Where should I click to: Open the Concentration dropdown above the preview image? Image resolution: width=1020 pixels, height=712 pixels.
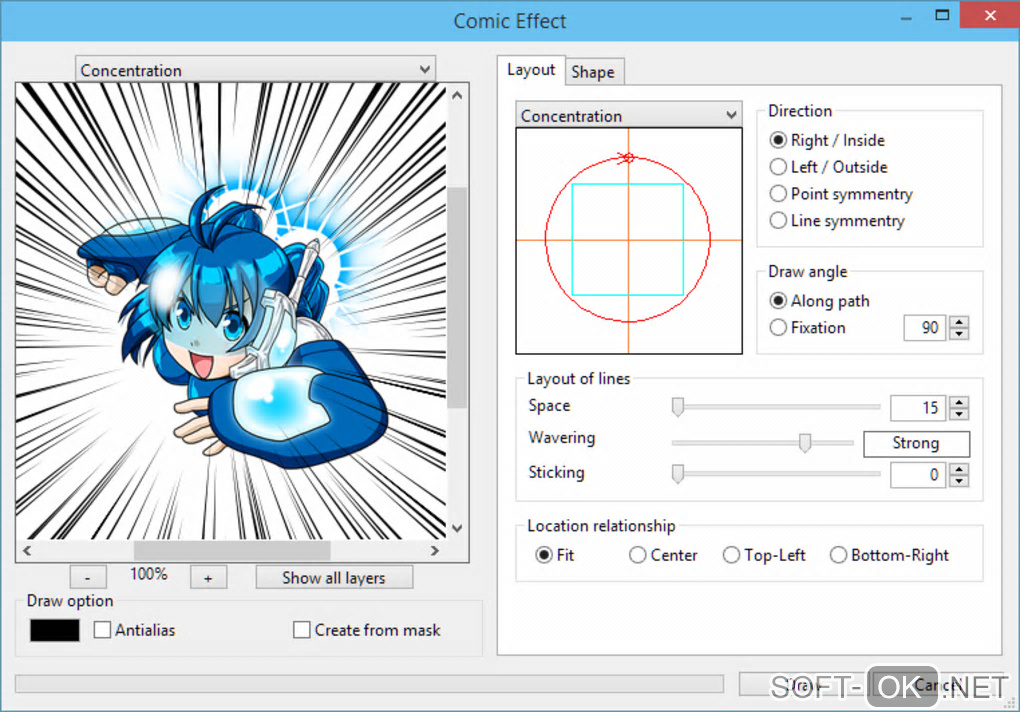click(x=255, y=70)
